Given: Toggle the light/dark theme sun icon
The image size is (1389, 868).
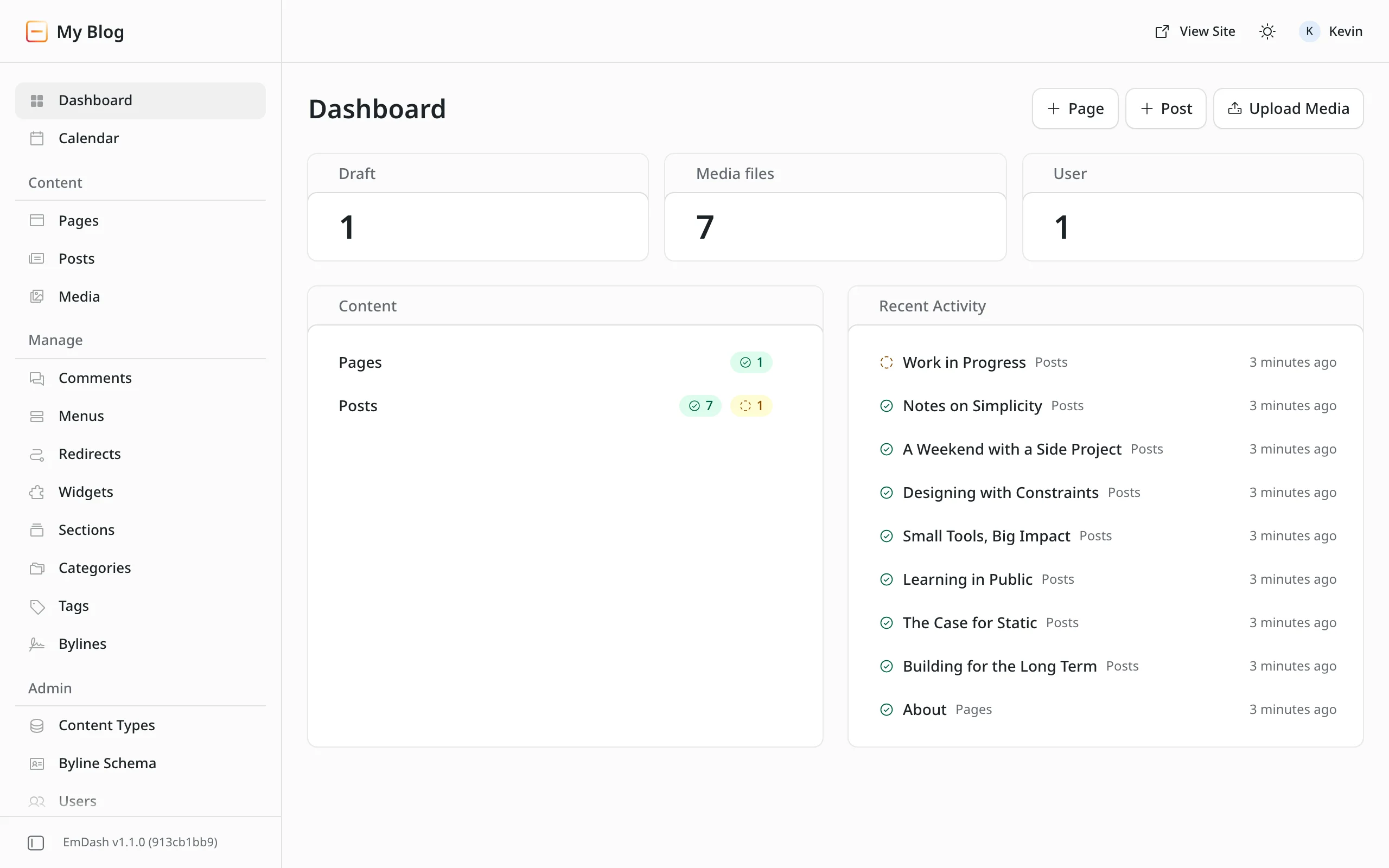Looking at the screenshot, I should [x=1267, y=31].
